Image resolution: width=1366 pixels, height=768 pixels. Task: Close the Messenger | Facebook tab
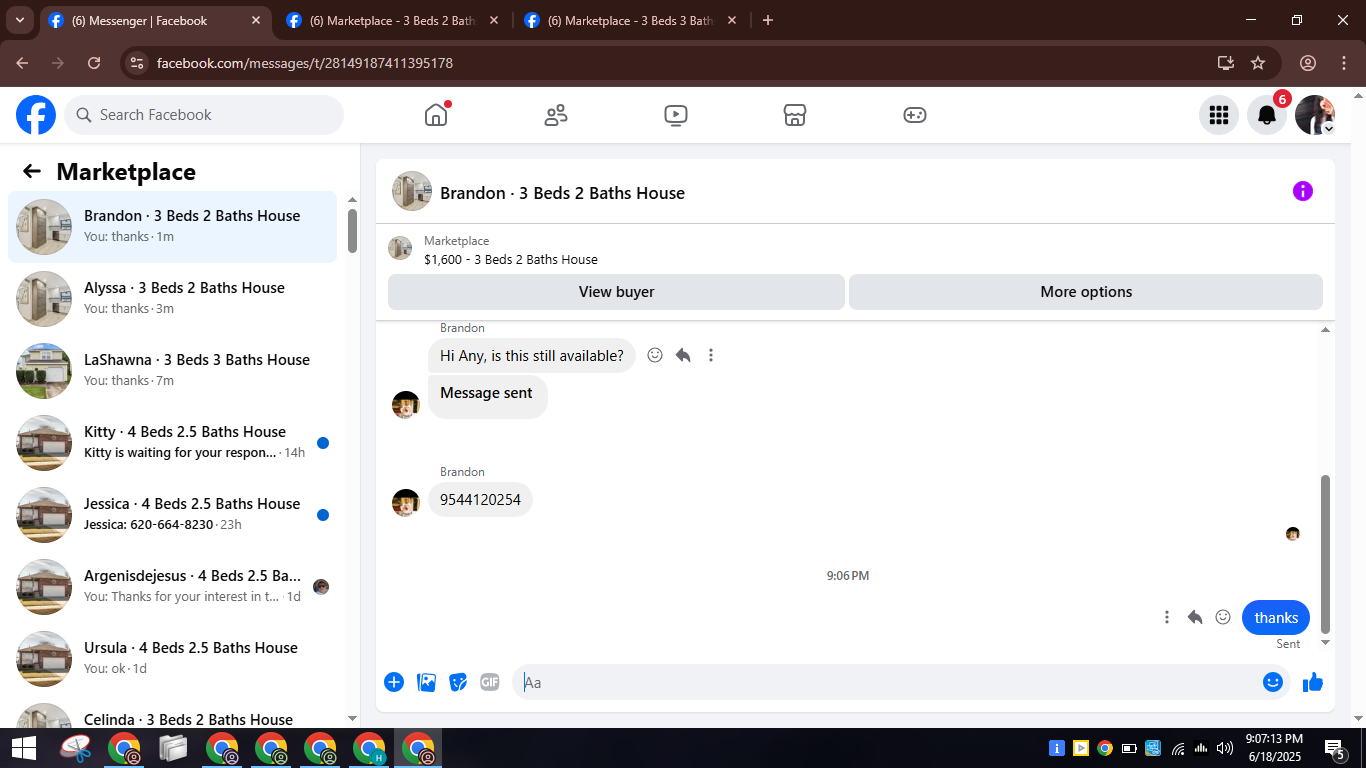point(256,20)
